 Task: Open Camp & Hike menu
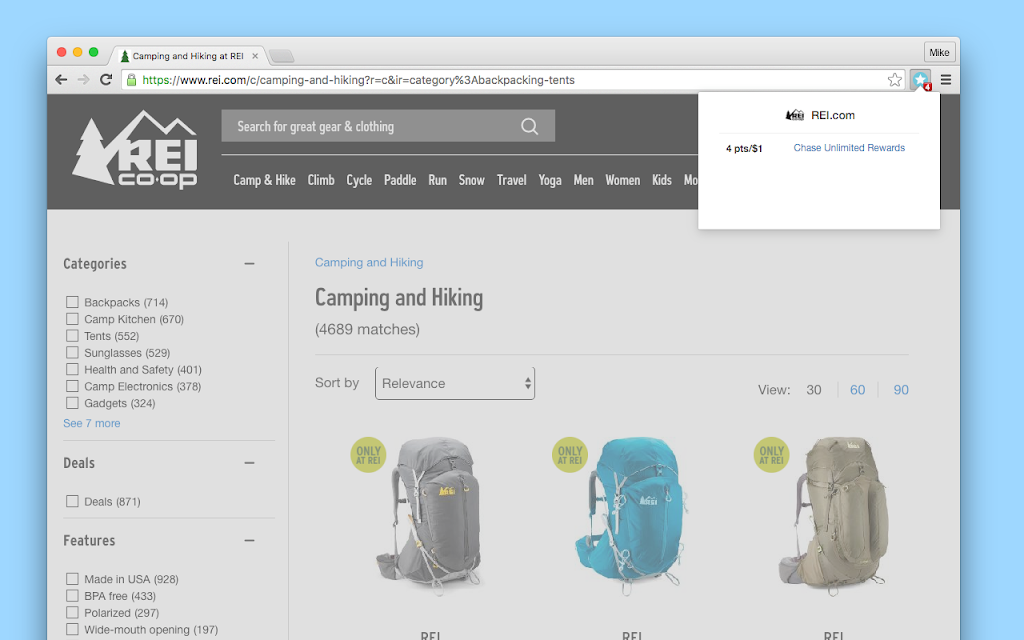(264, 180)
